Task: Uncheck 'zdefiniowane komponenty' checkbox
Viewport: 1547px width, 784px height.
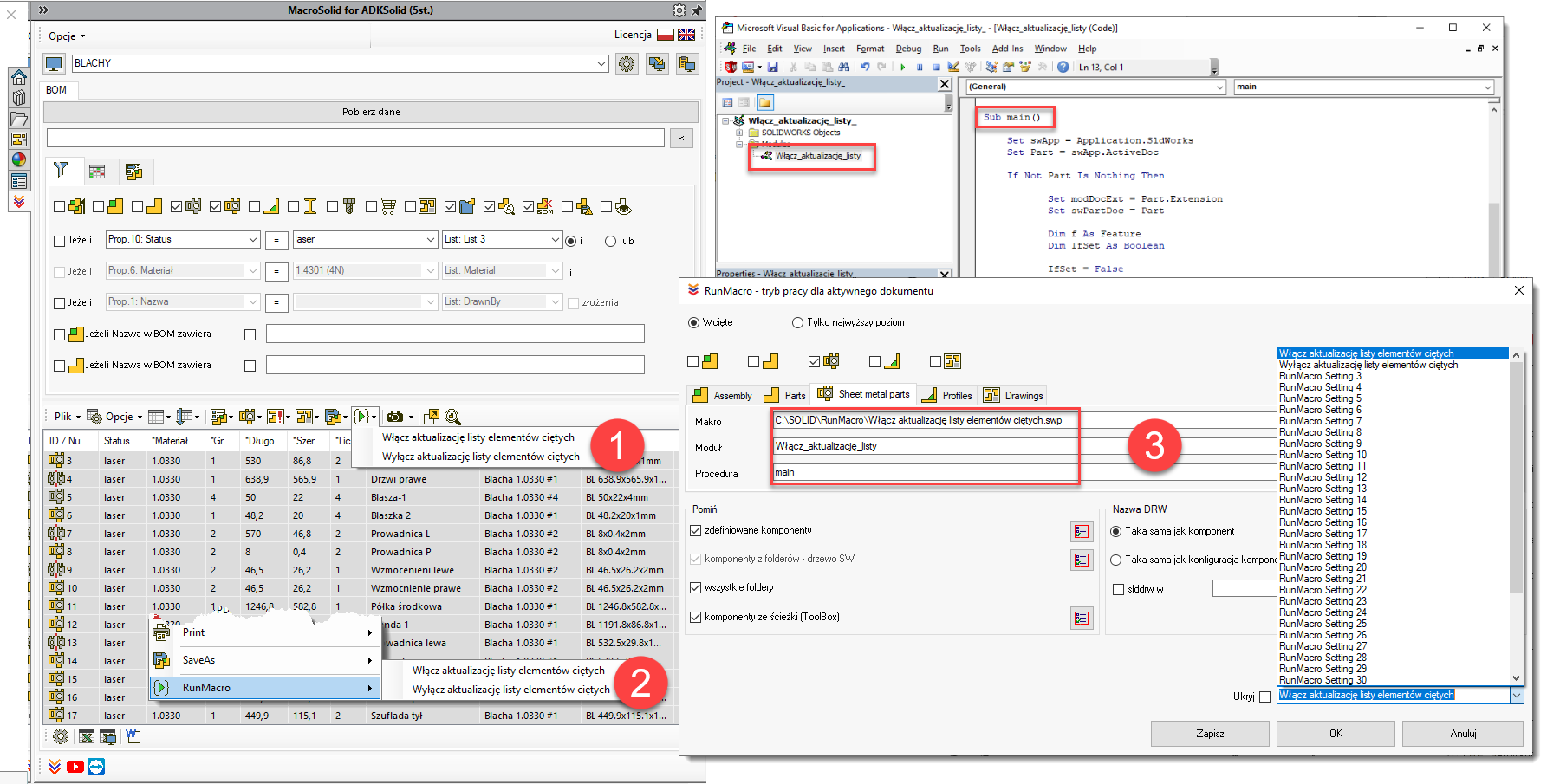Action: pos(695,530)
